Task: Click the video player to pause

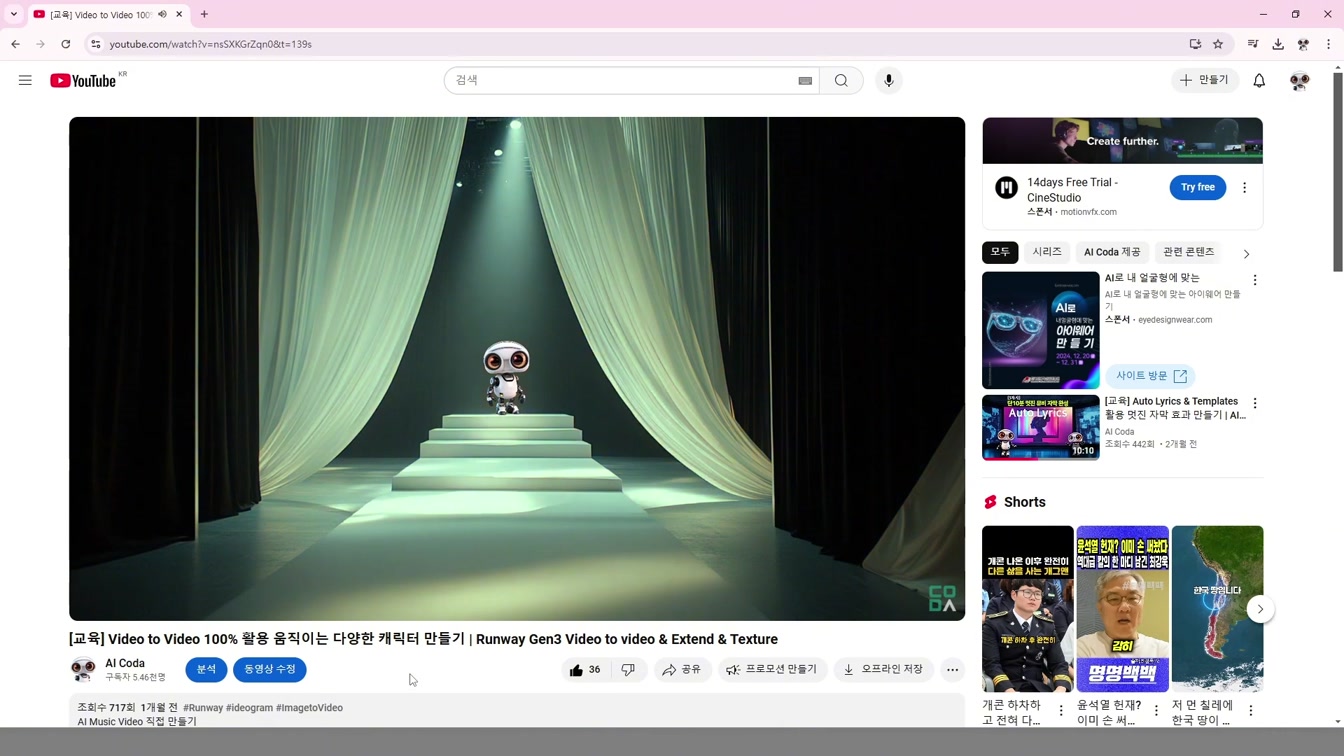Action: [x=517, y=369]
